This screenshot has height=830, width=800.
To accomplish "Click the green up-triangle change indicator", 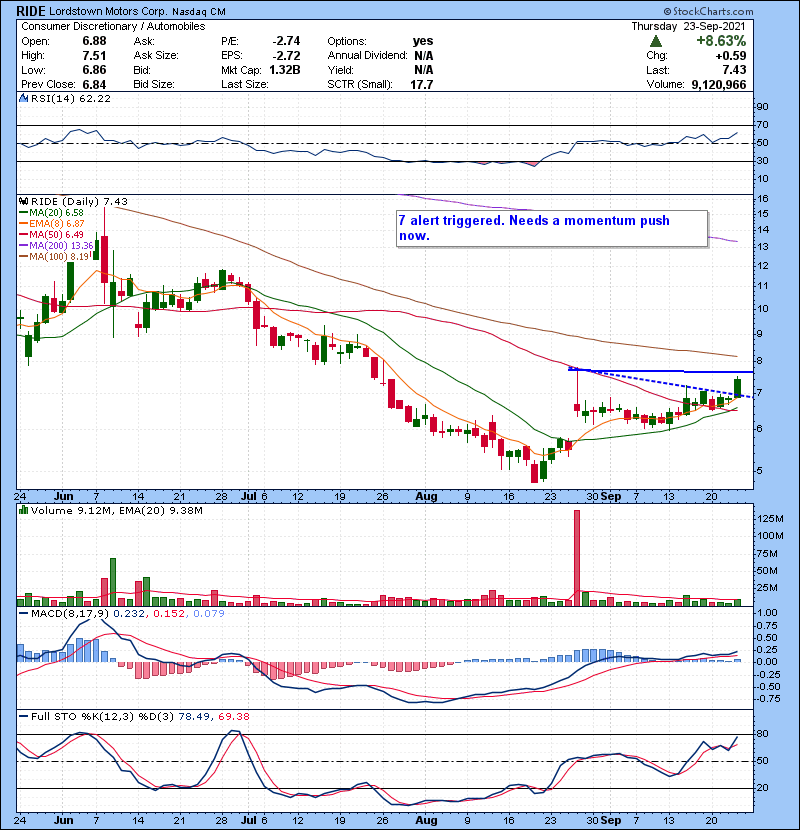I will point(655,41).
